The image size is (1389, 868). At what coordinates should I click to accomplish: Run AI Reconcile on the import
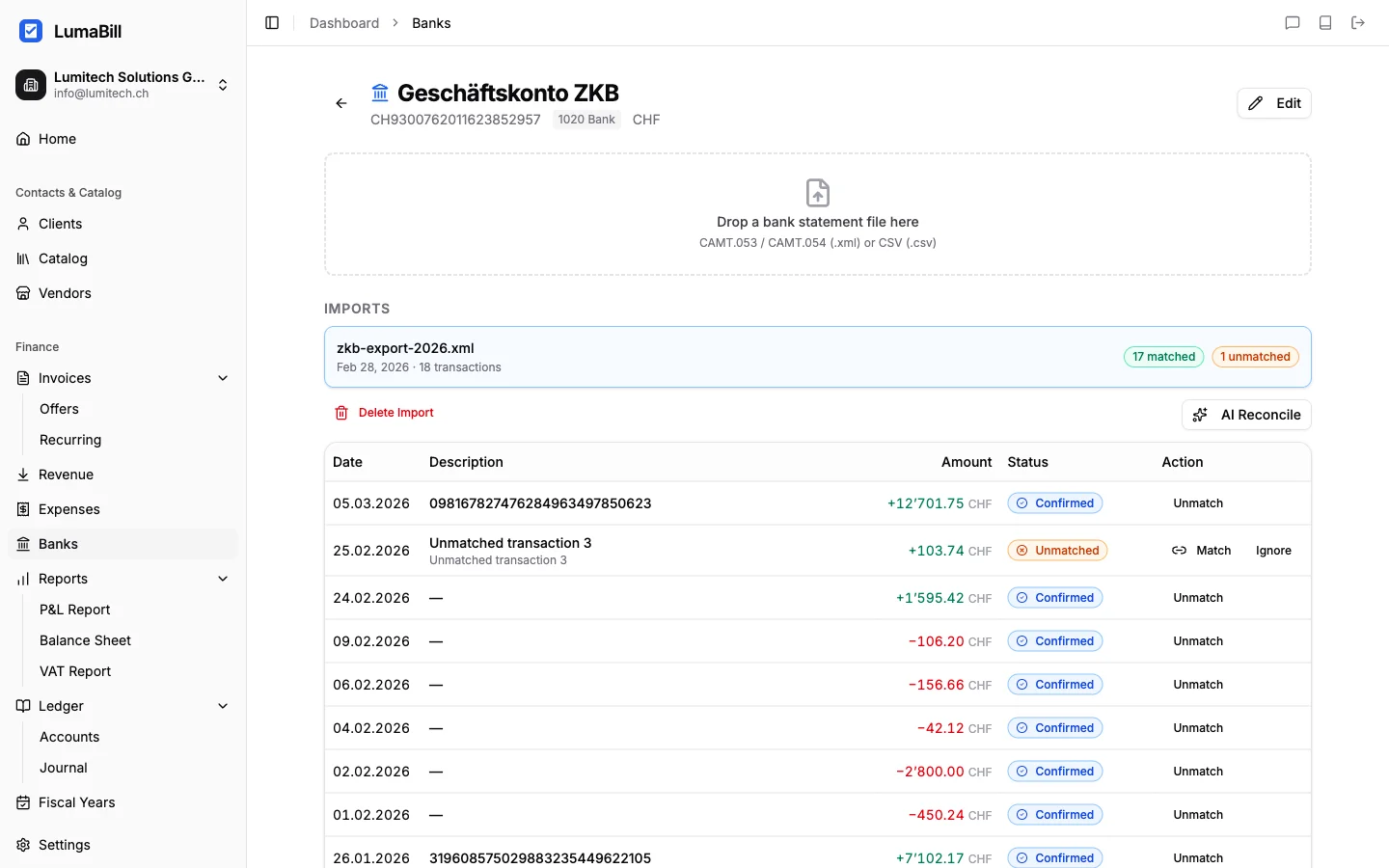[1246, 415]
